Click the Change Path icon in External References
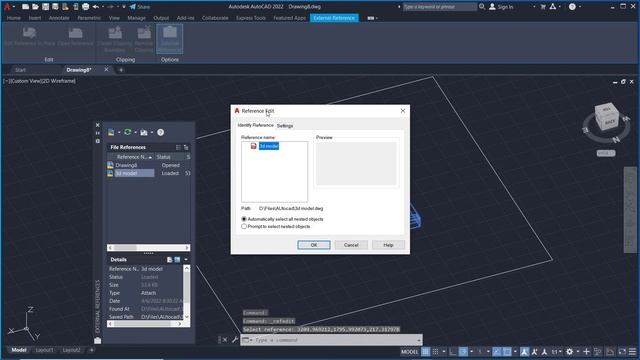 pos(144,132)
